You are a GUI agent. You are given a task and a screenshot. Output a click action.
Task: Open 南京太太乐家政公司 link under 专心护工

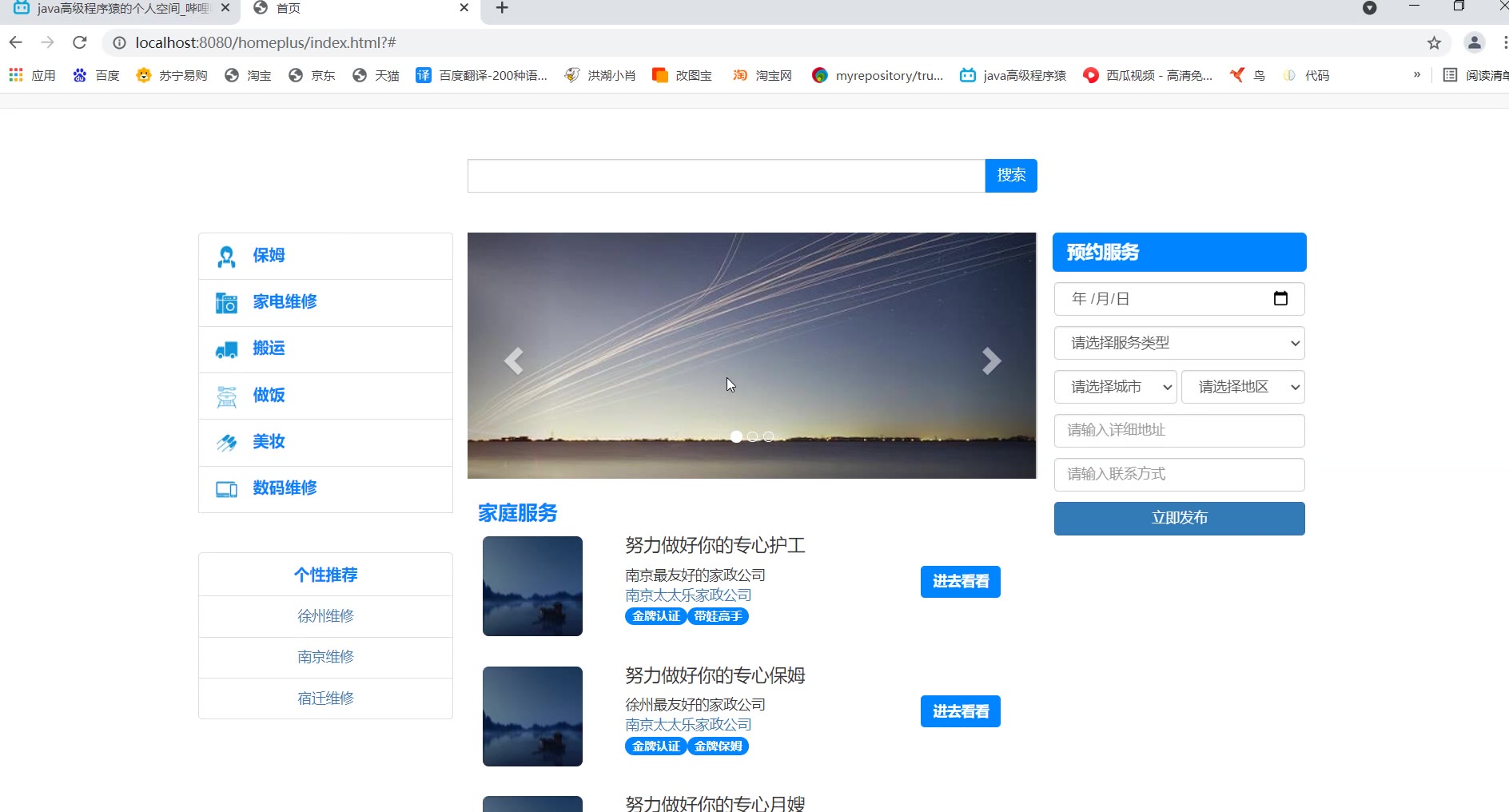click(688, 595)
